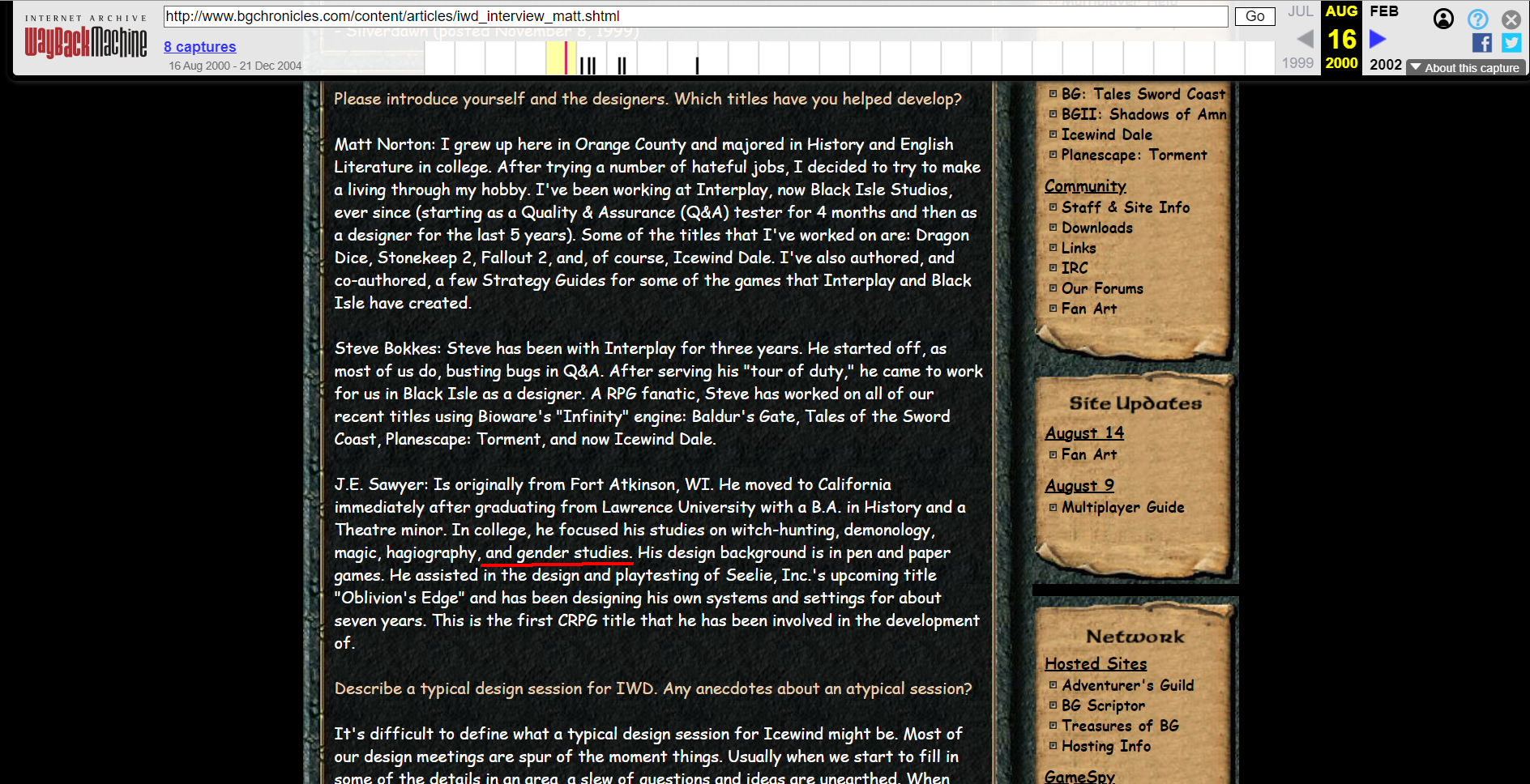Open the August 14 site update
The width and height of the screenshot is (1530, 784).
(x=1084, y=433)
